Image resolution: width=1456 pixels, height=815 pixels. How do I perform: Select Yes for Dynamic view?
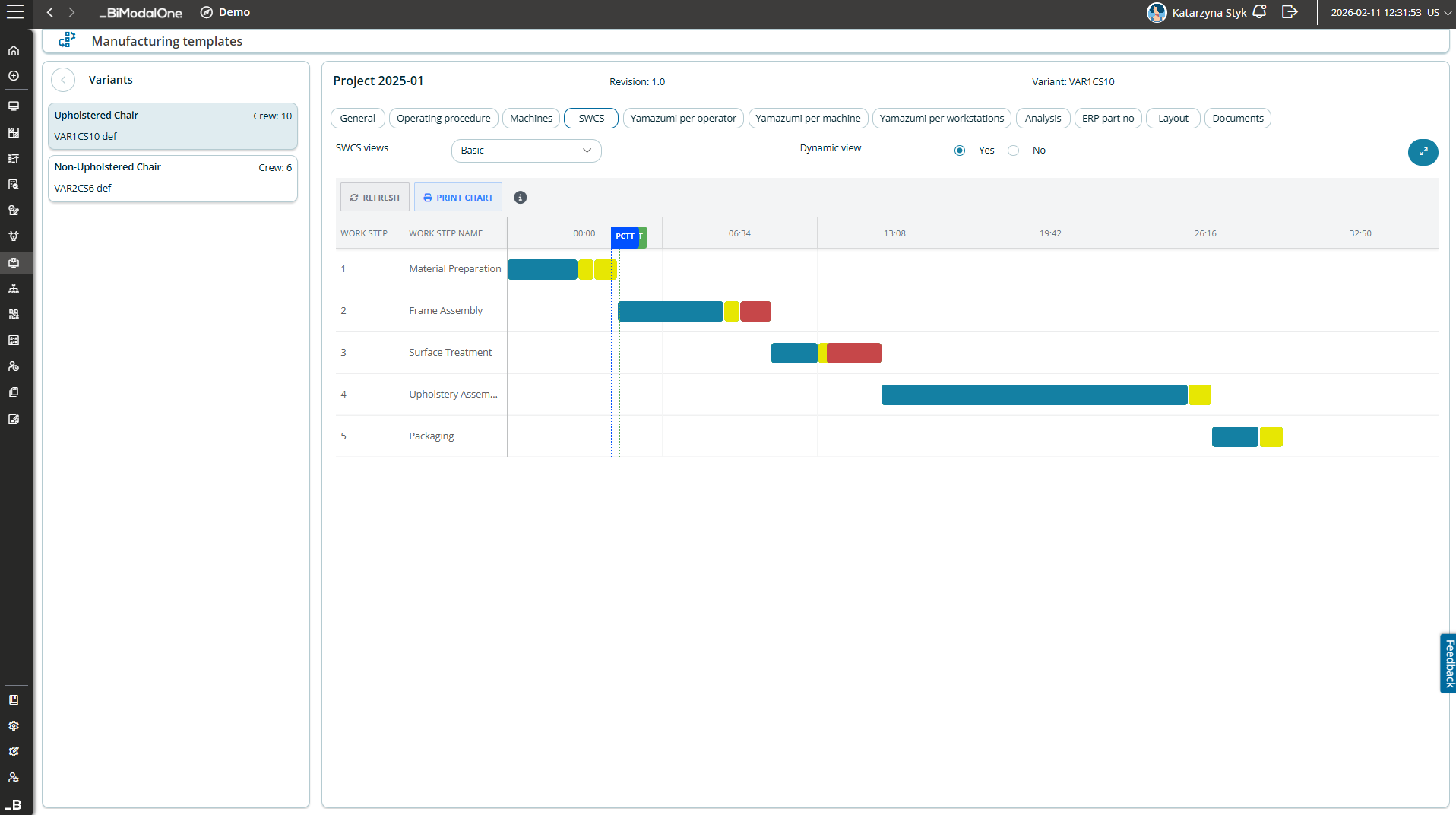coord(960,151)
